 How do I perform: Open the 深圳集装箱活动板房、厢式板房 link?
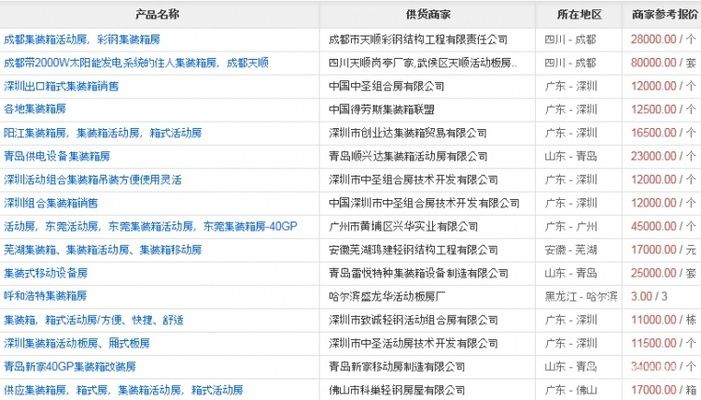(77, 343)
